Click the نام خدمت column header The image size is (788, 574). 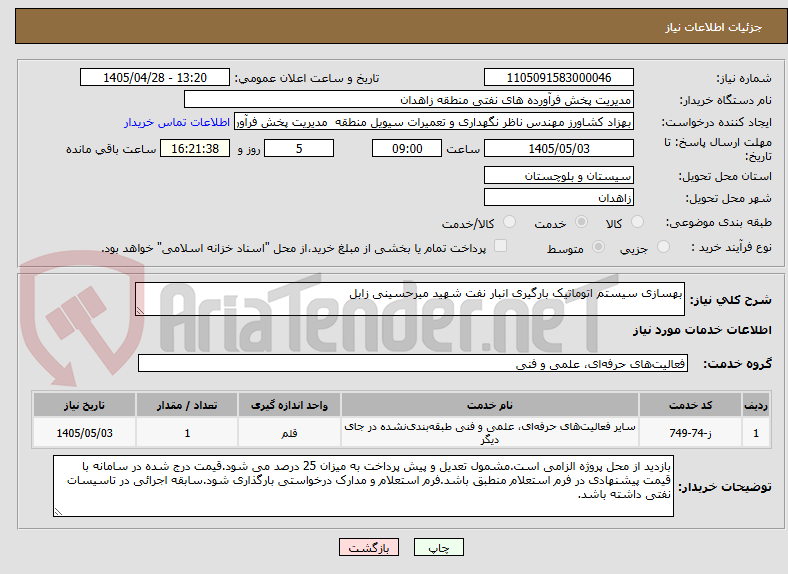point(490,405)
